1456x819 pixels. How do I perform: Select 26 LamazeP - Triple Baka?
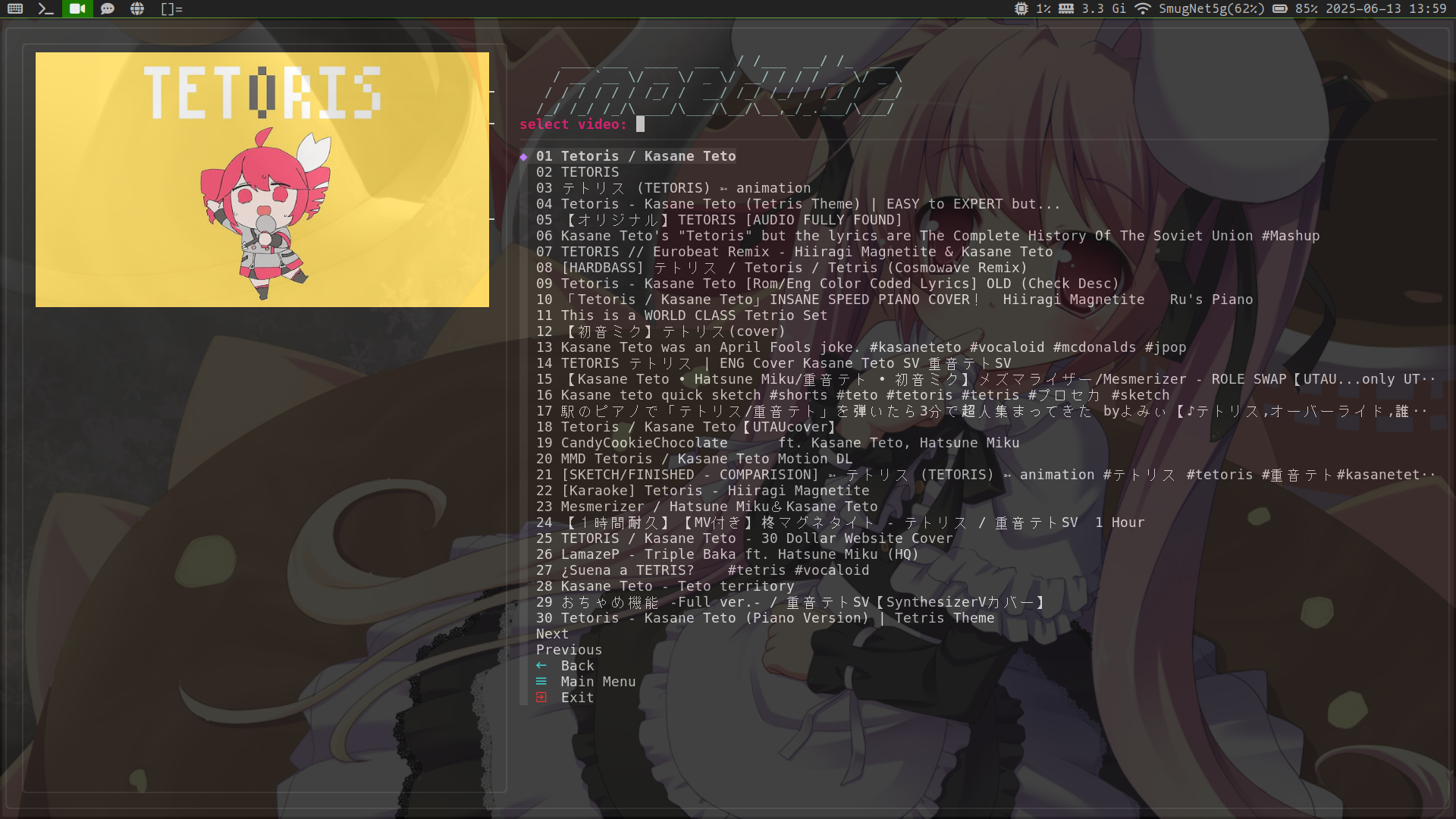727,554
